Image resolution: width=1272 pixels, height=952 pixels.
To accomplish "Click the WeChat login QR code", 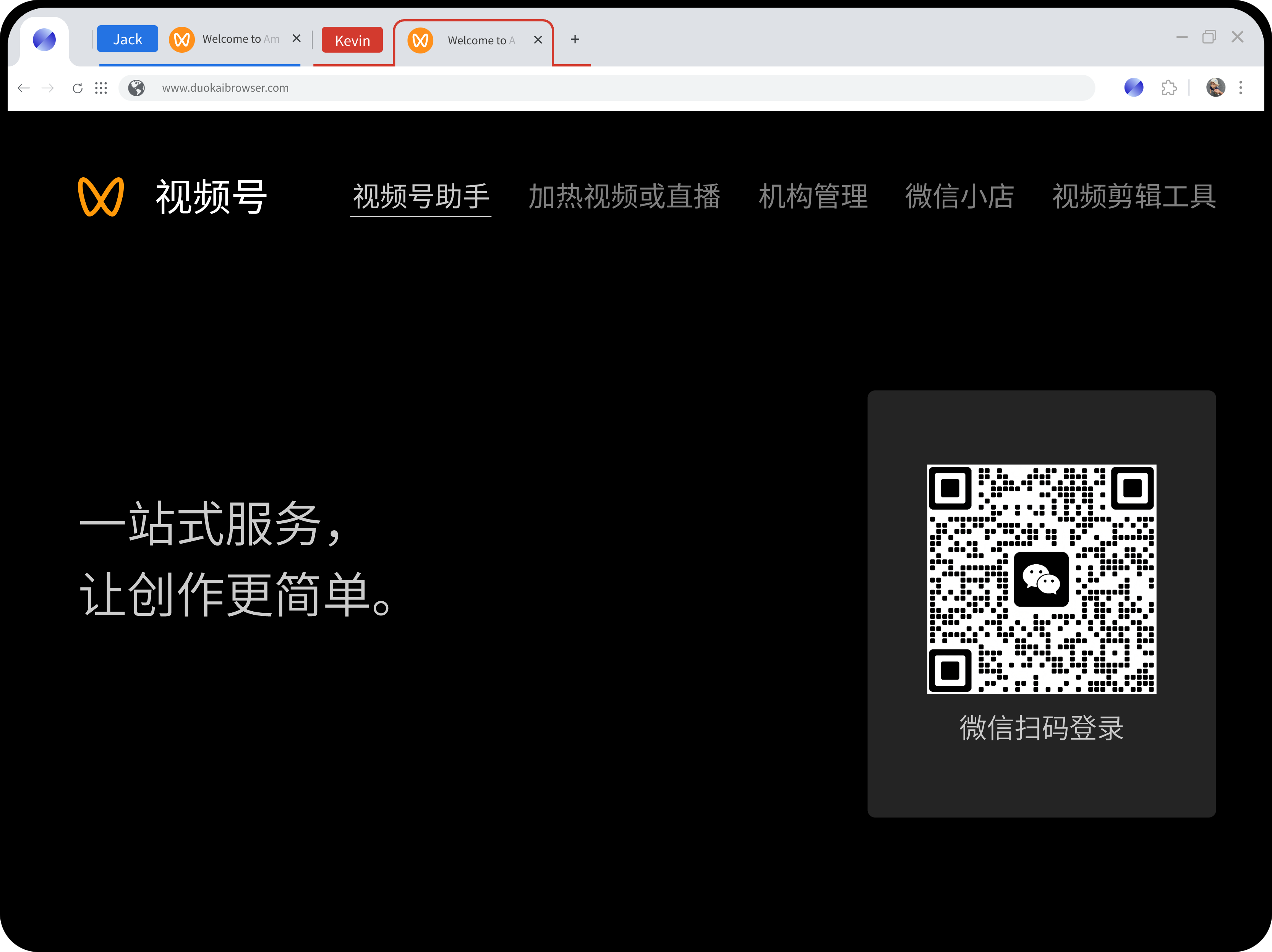I will (1042, 579).
